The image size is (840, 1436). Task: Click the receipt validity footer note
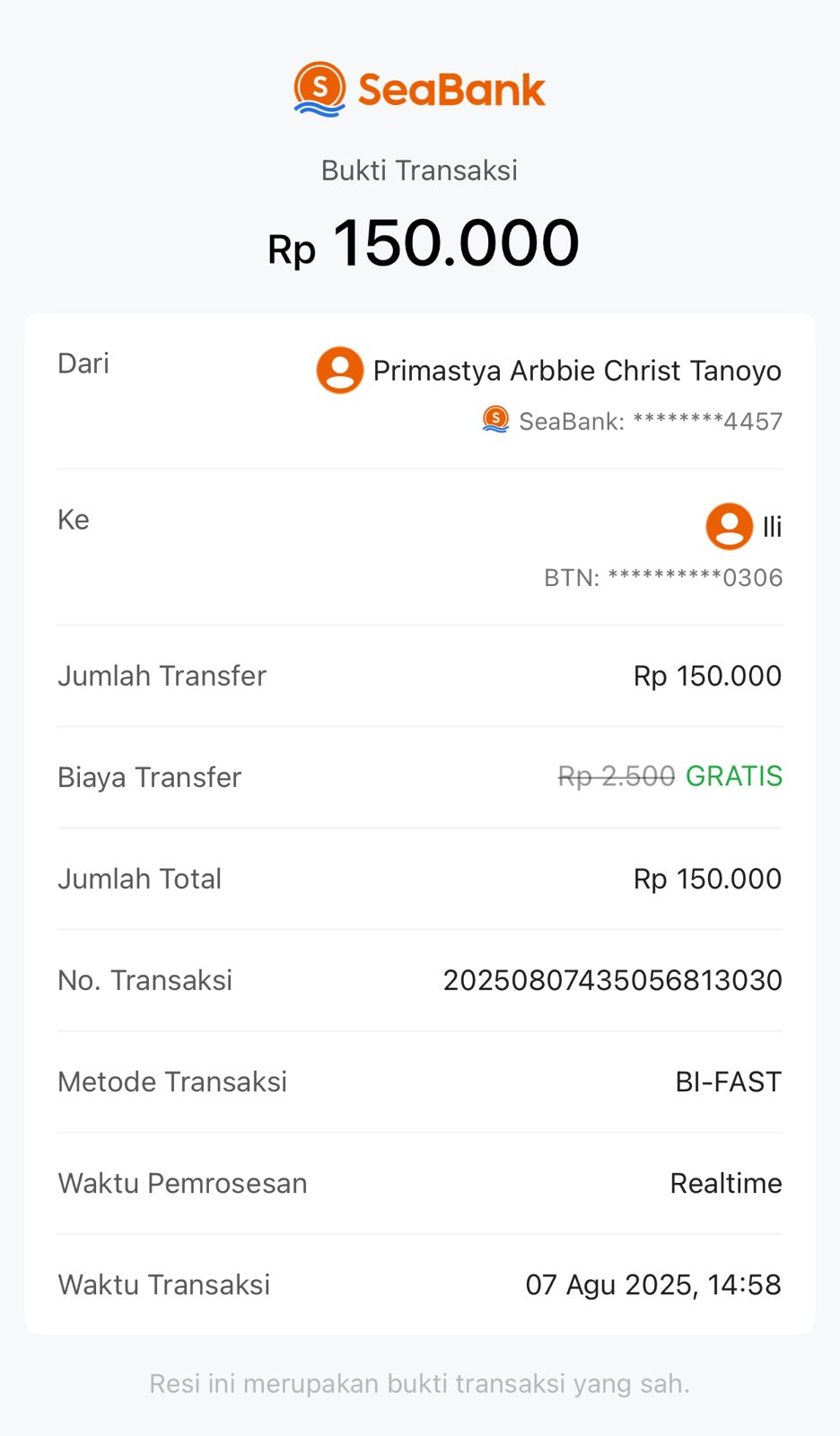point(419,1383)
